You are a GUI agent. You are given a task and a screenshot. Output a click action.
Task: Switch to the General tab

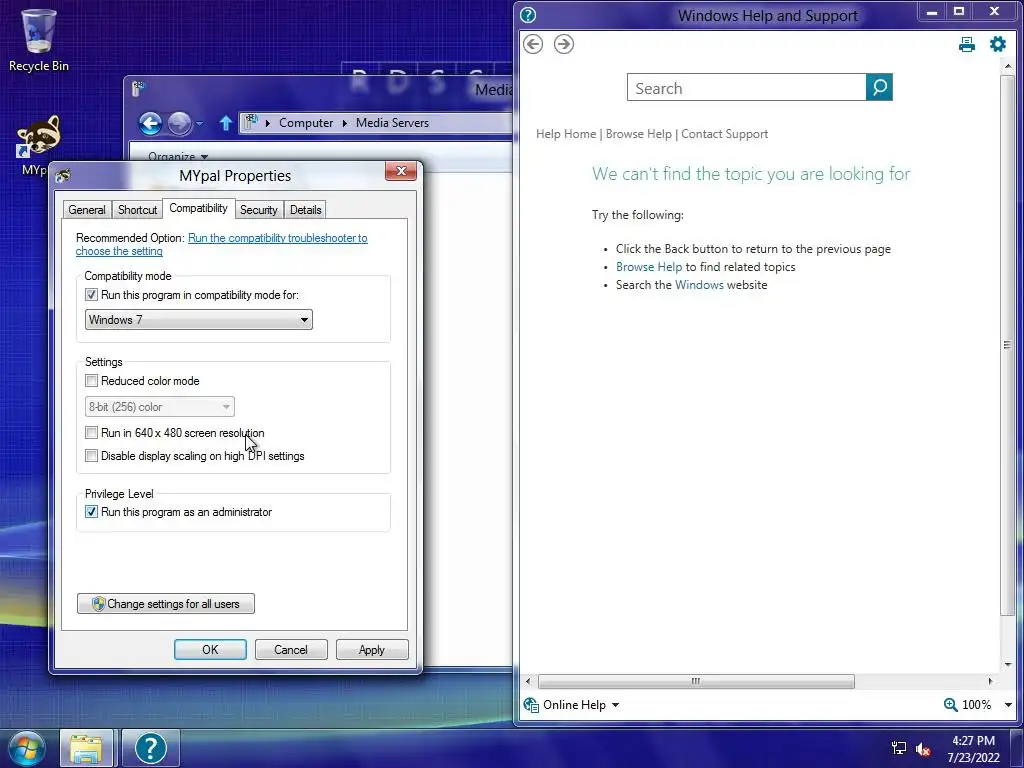pyautogui.click(x=86, y=210)
